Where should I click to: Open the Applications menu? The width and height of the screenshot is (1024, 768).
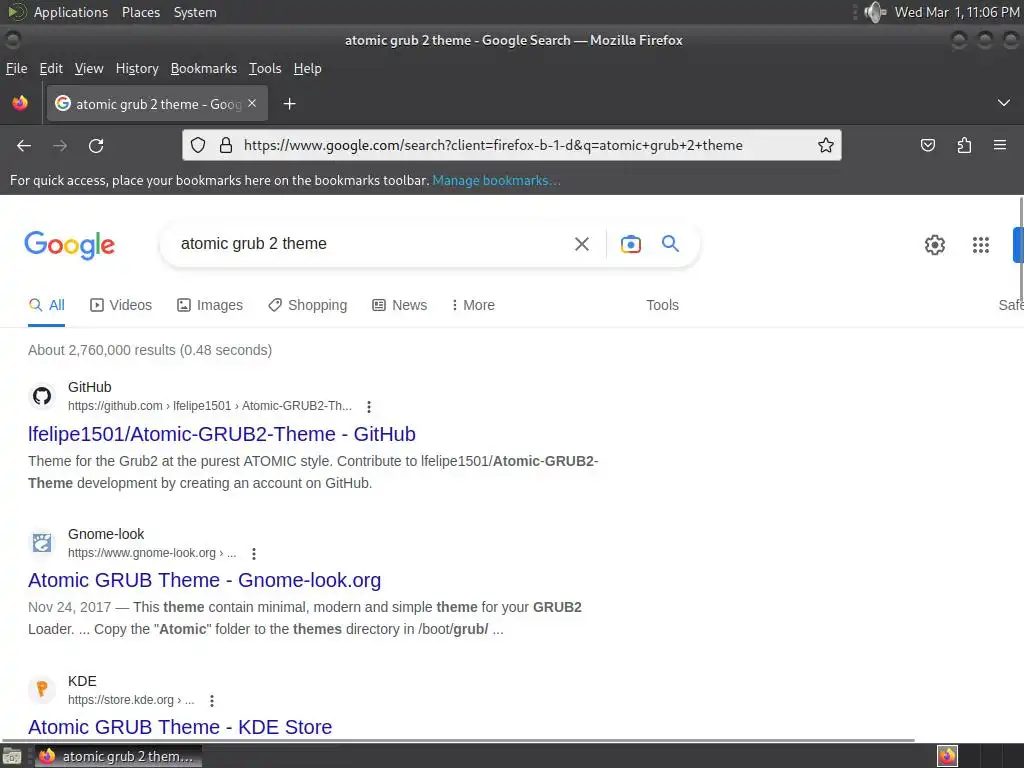pos(71,12)
